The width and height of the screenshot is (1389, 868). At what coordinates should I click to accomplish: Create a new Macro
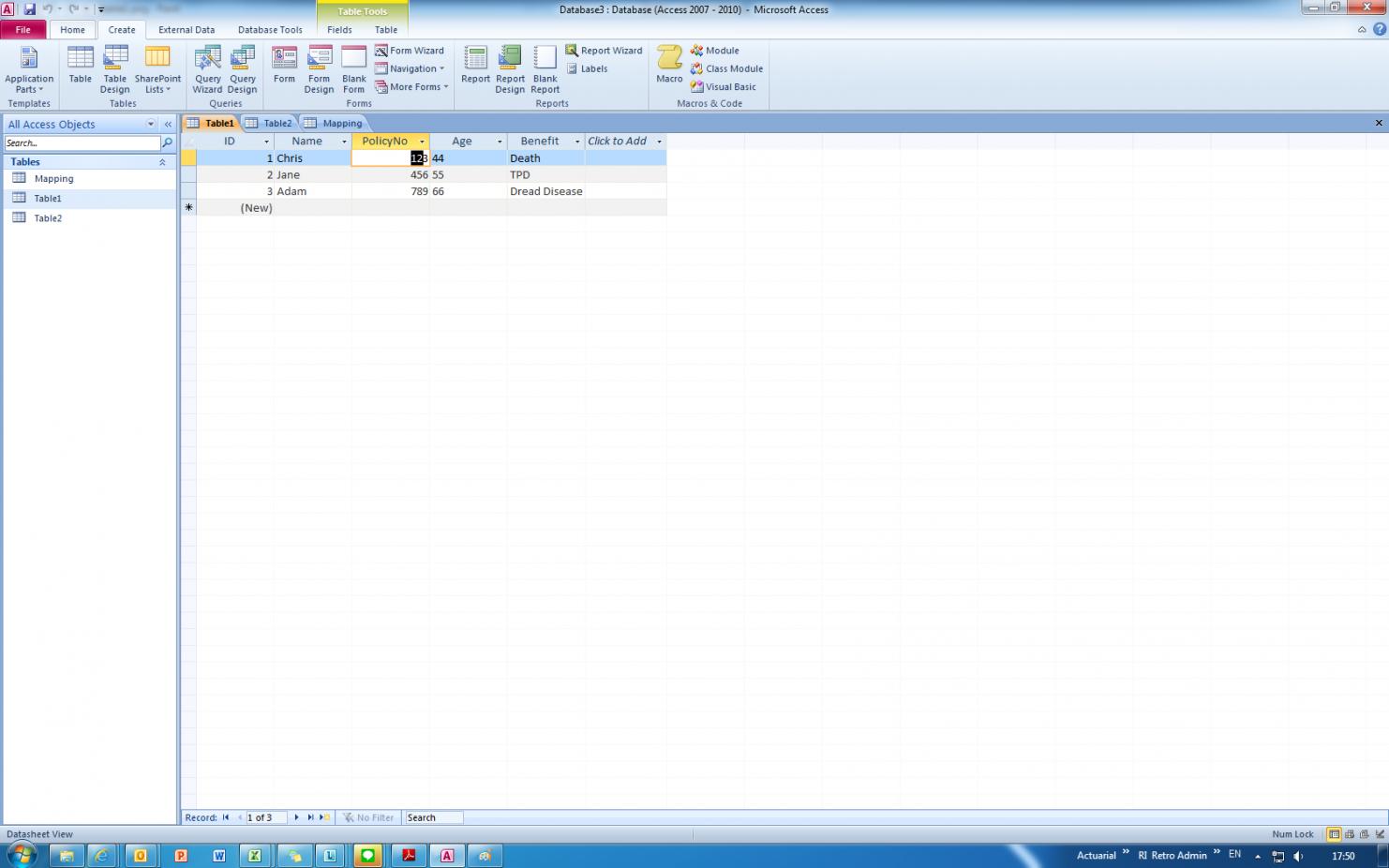[x=669, y=66]
